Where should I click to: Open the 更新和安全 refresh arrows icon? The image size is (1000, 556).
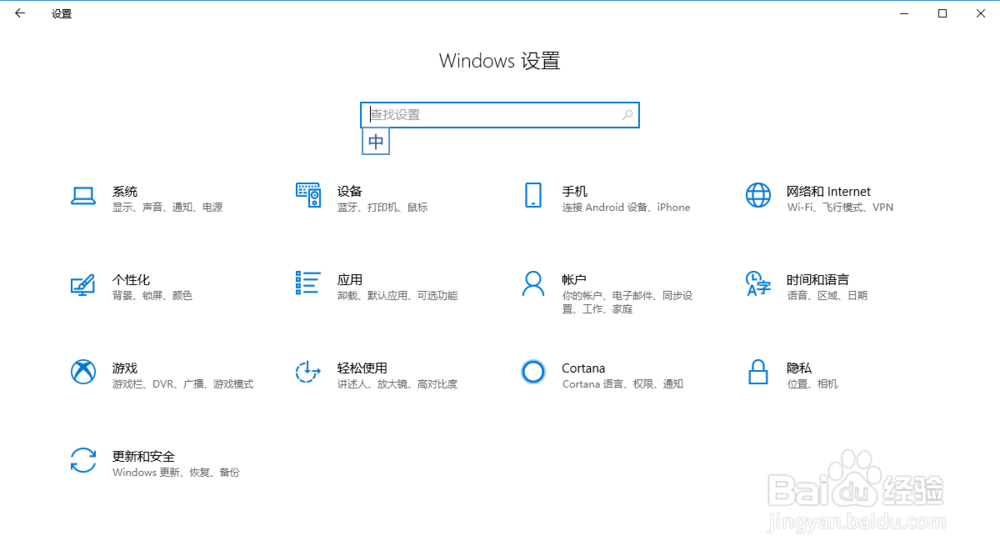[x=83, y=460]
